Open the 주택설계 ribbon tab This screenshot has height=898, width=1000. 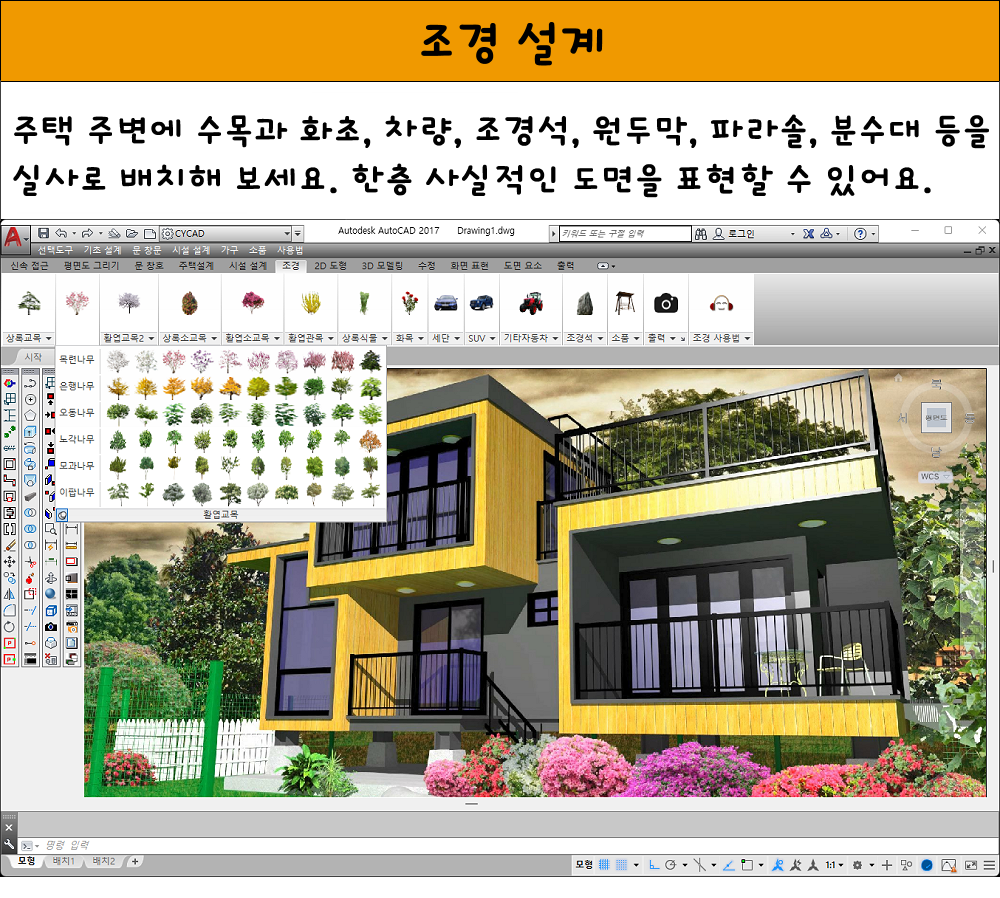pos(196,265)
